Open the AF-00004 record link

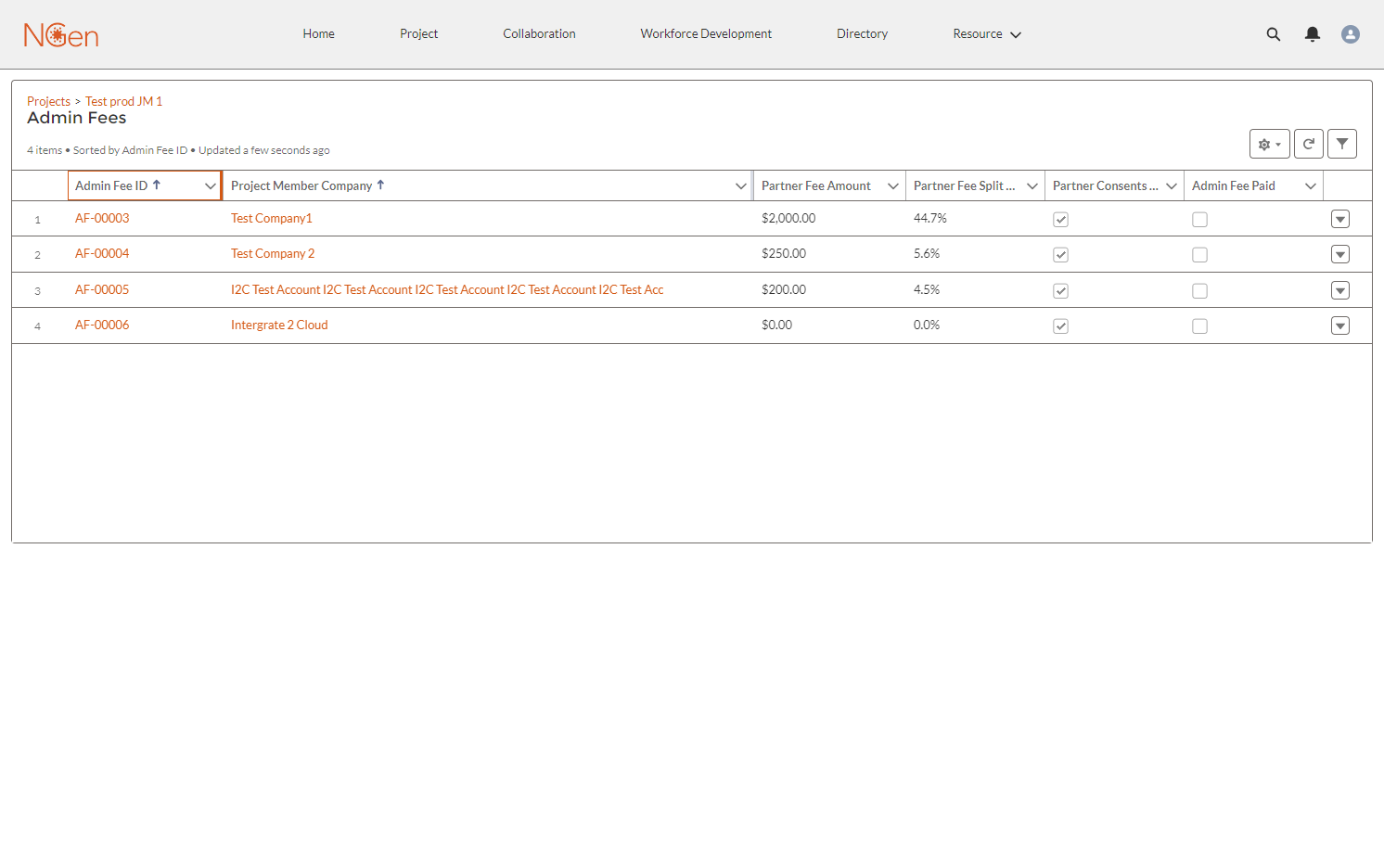(x=102, y=253)
